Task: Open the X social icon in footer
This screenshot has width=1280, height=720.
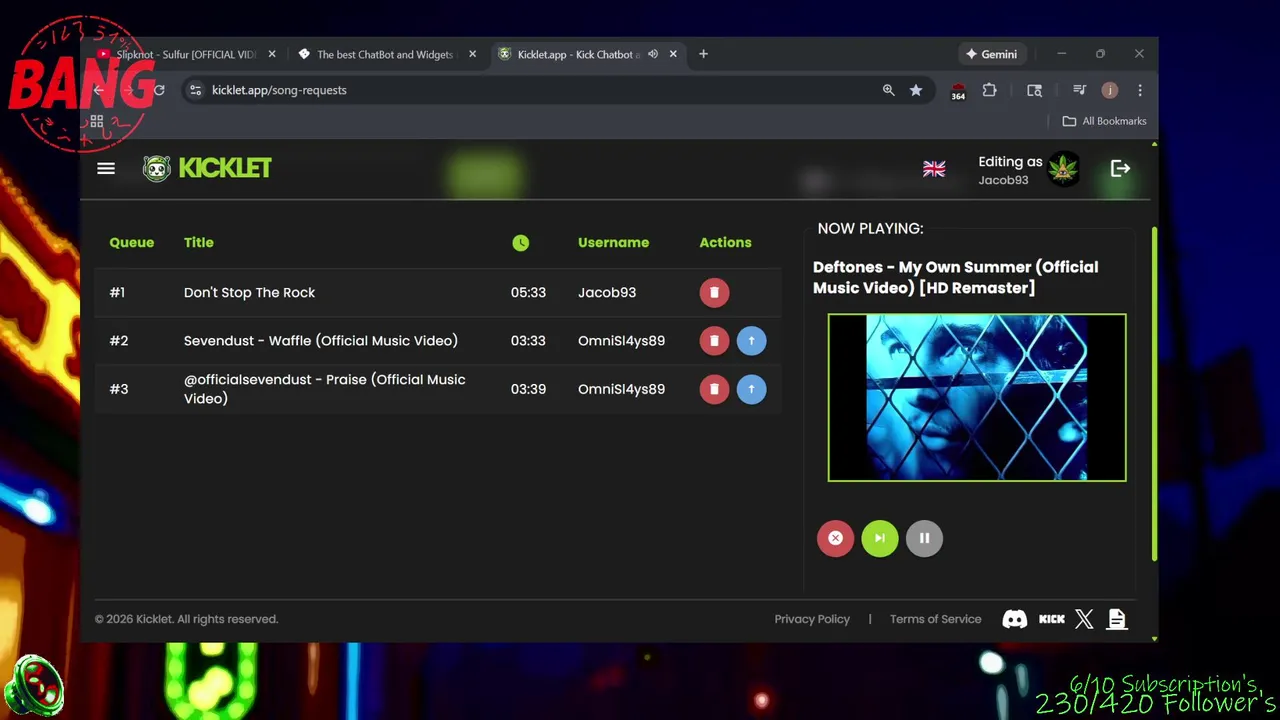Action: click(x=1084, y=619)
